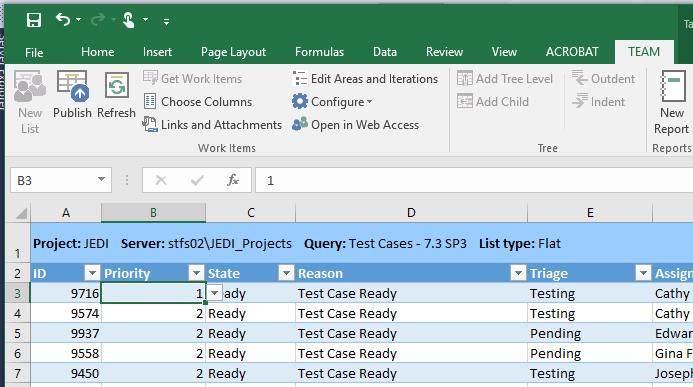Switch to the ACROBAT tab
Viewport: 693px width, 387px height.
572,52
